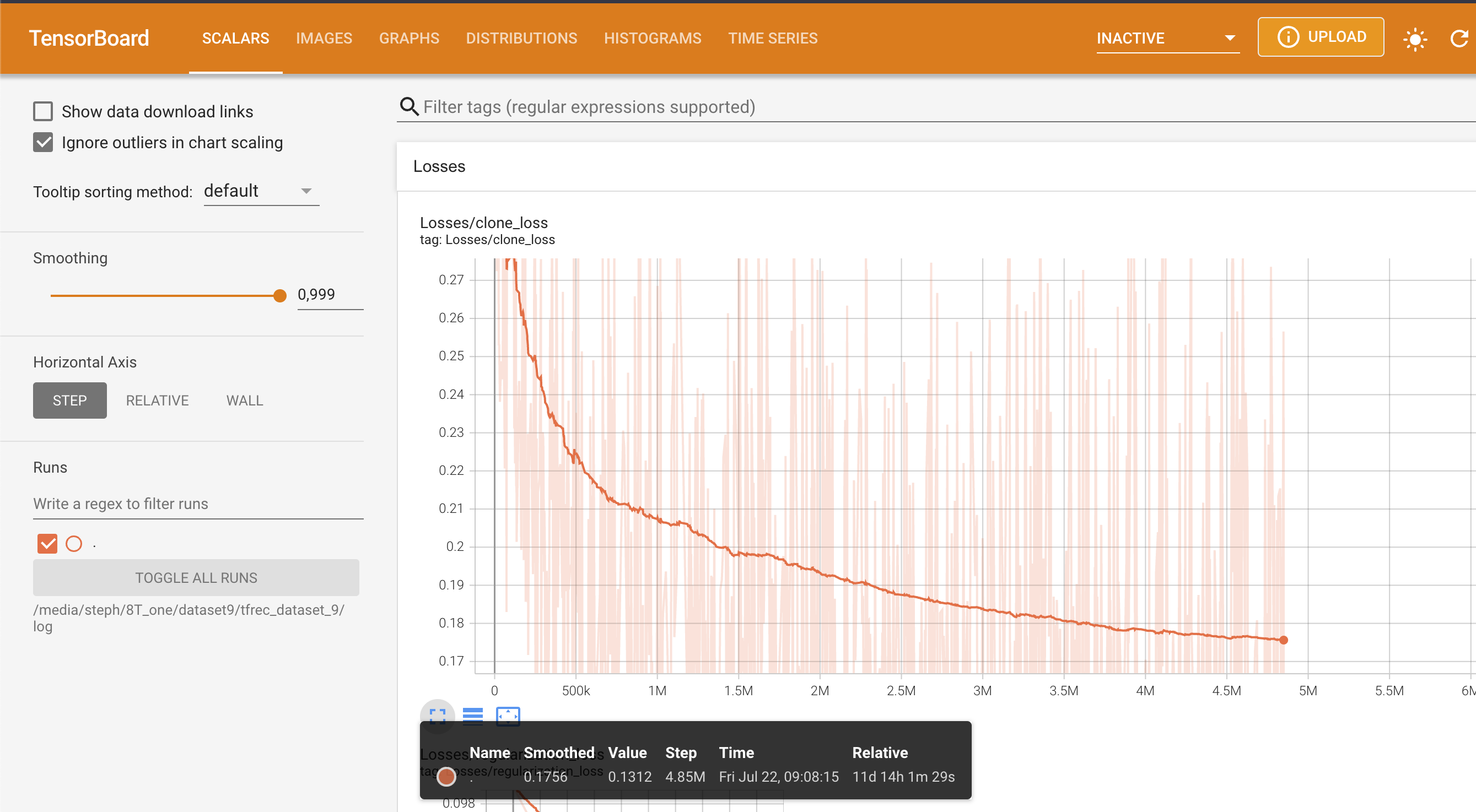1476x812 pixels.
Task: Open the INACTIVE plugins dropdown
Action: 1167,39
